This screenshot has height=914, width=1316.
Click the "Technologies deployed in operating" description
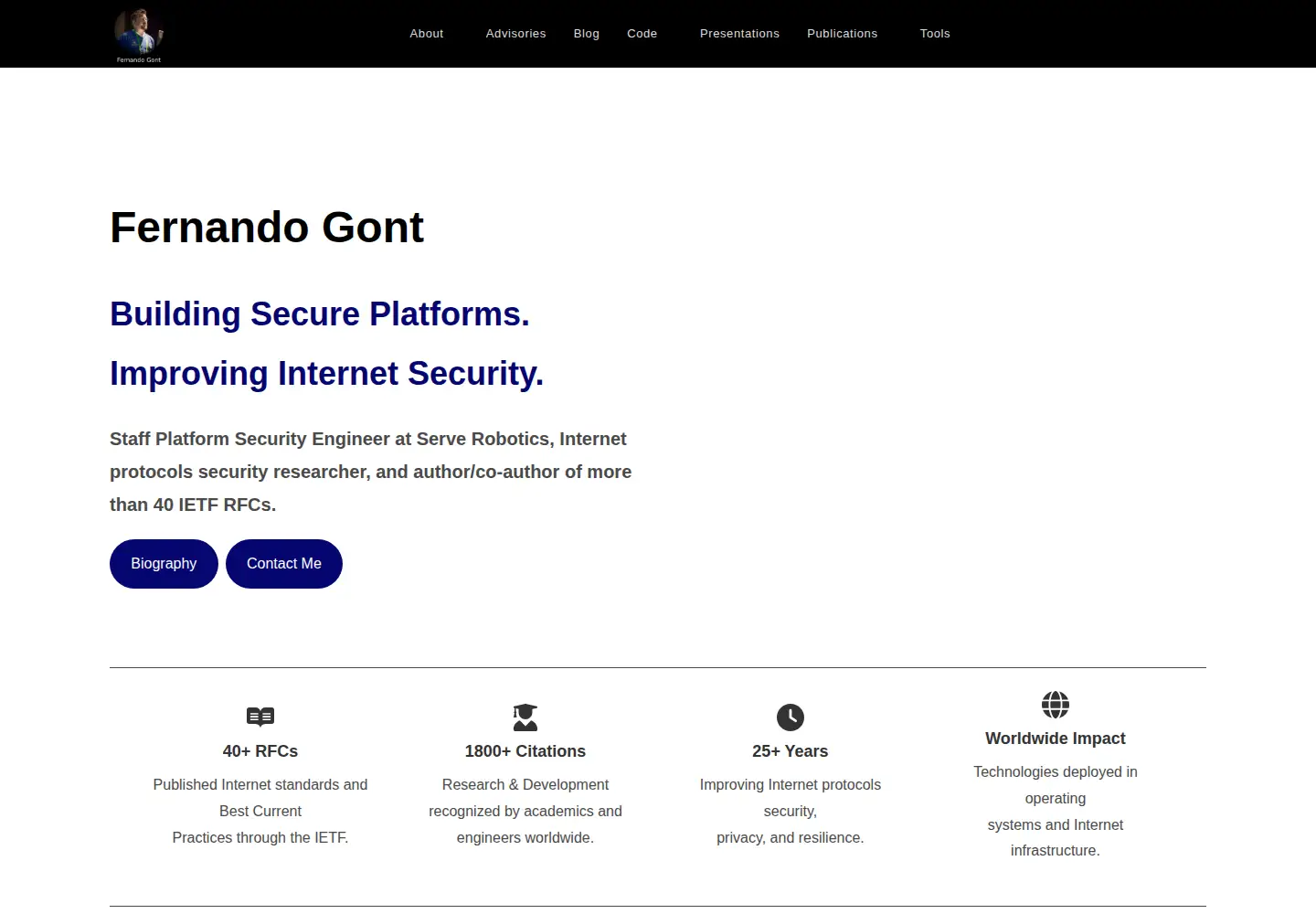1056,811
